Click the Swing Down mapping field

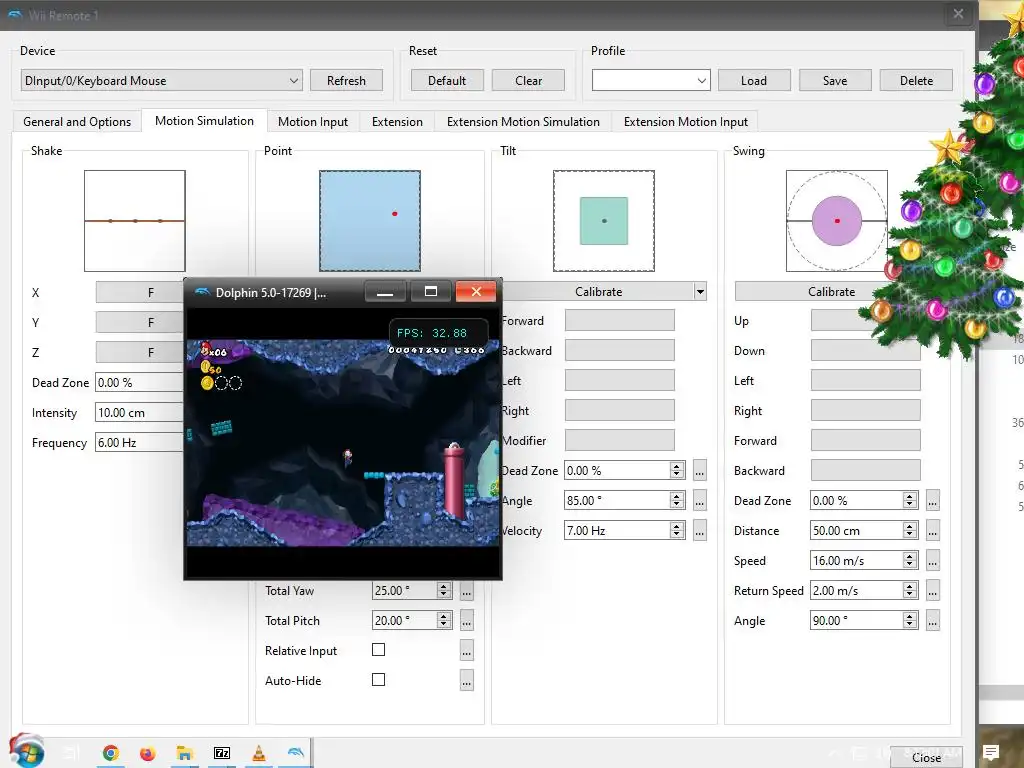[866, 350]
